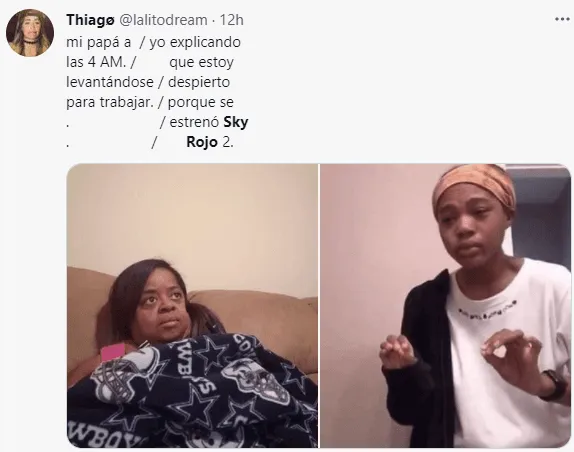The image size is (574, 452).
Task: Open the tweet's three-dot more menu
Action: 562,19
